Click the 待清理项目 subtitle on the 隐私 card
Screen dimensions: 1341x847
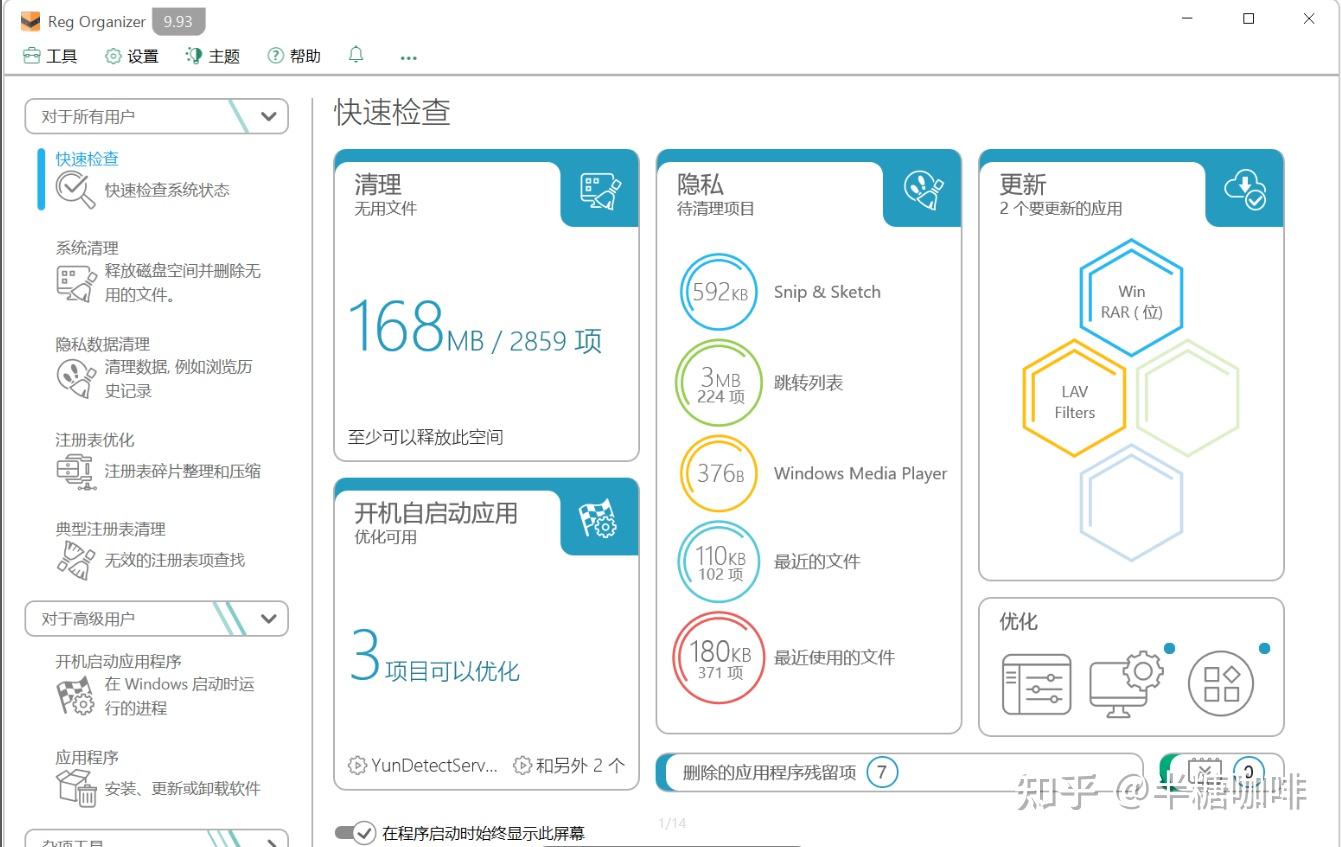point(716,209)
